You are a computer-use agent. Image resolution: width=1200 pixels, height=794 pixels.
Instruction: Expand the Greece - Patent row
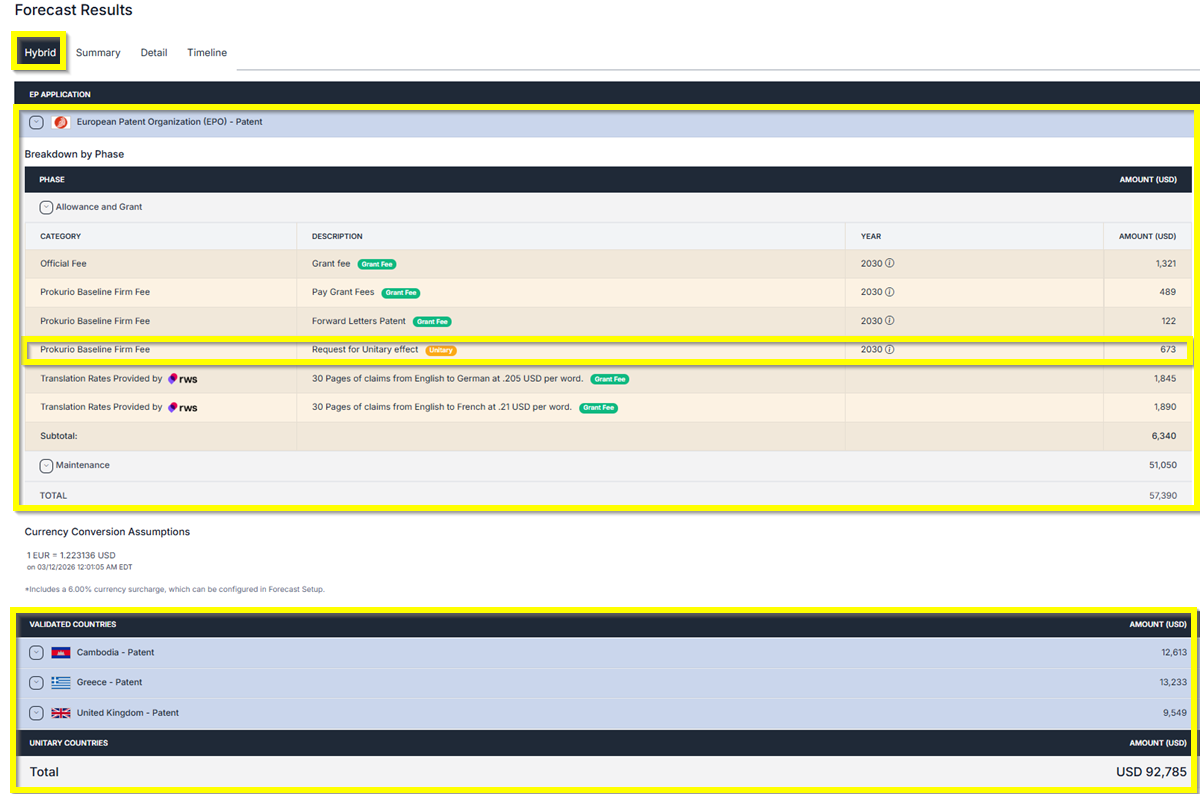(x=36, y=683)
